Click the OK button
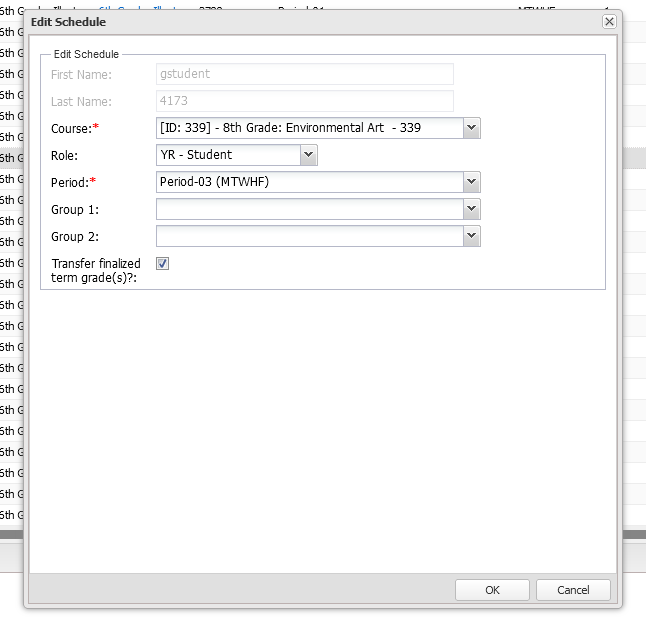Image resolution: width=646 pixels, height=633 pixels. click(x=492, y=590)
